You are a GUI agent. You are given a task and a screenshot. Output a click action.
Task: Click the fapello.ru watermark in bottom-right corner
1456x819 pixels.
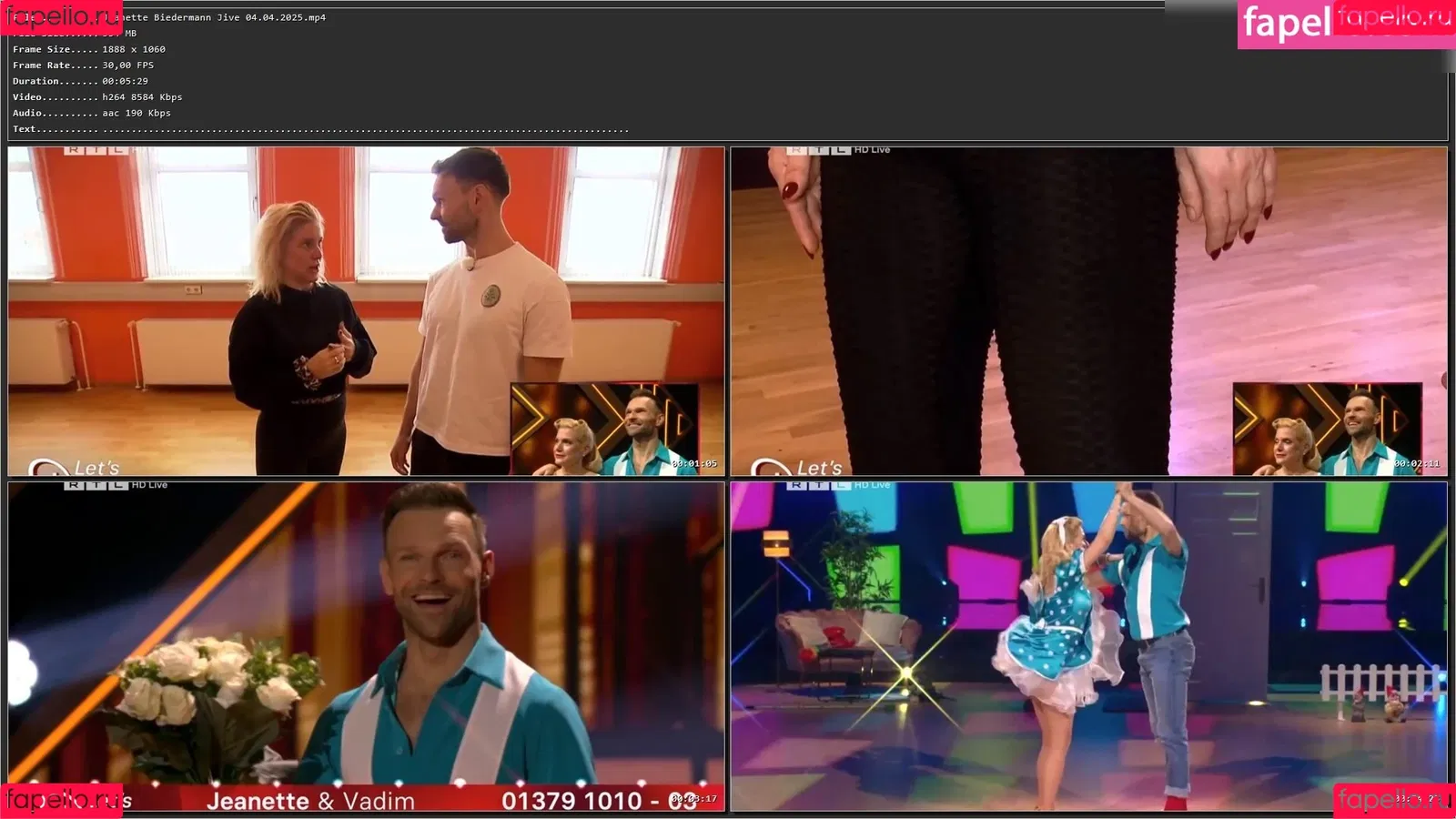click(1392, 800)
